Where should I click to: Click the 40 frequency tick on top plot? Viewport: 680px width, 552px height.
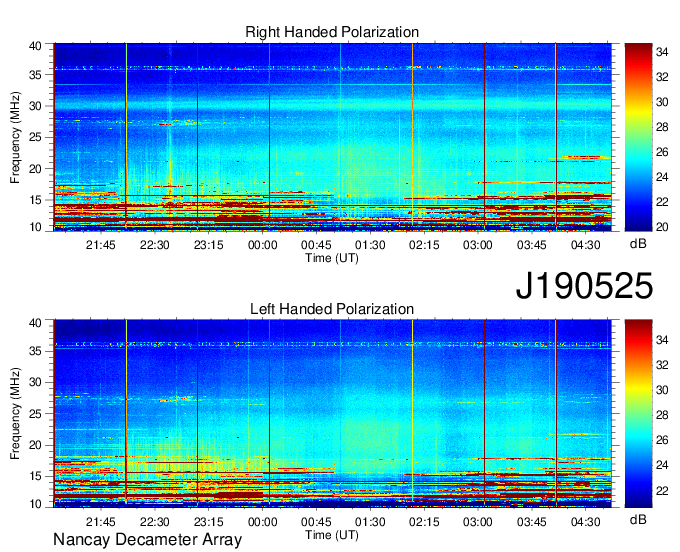tap(36, 46)
